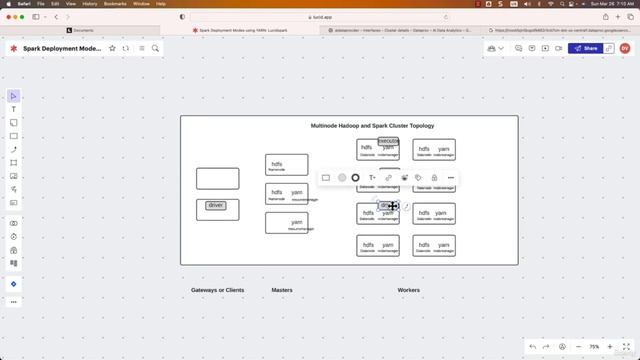This screenshot has width=640, height=360.
Task: Copy the share link icon beside Share
Action: point(609,48)
